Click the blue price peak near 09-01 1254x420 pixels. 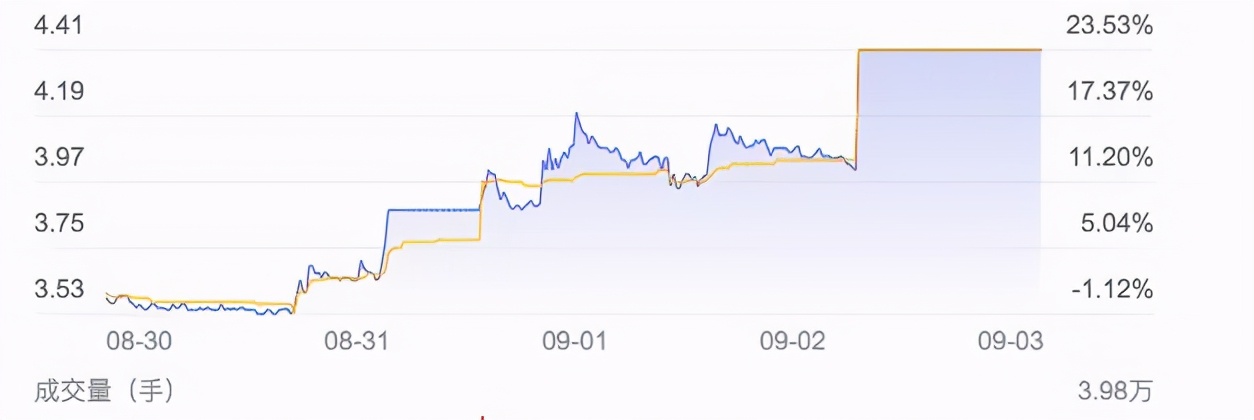[x=577, y=115]
